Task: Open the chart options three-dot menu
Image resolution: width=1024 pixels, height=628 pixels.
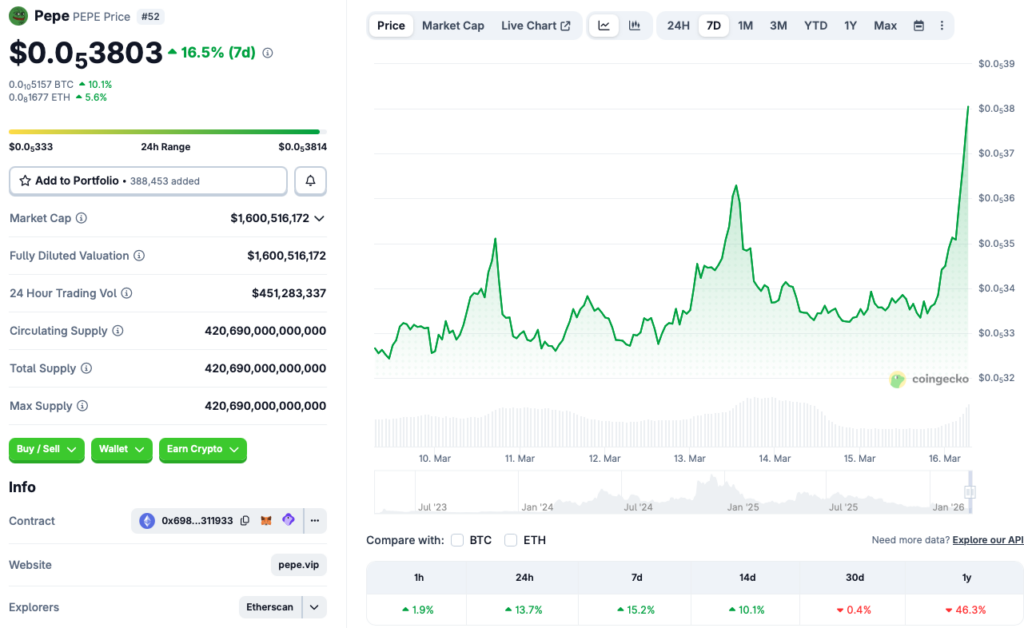Action: pyautogui.click(x=941, y=26)
